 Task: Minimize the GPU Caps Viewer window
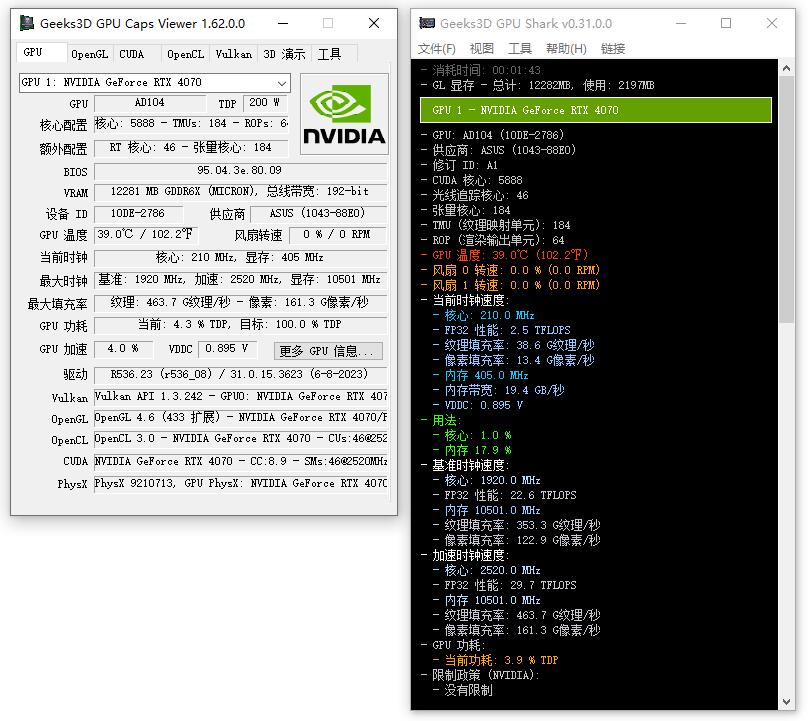coord(283,23)
